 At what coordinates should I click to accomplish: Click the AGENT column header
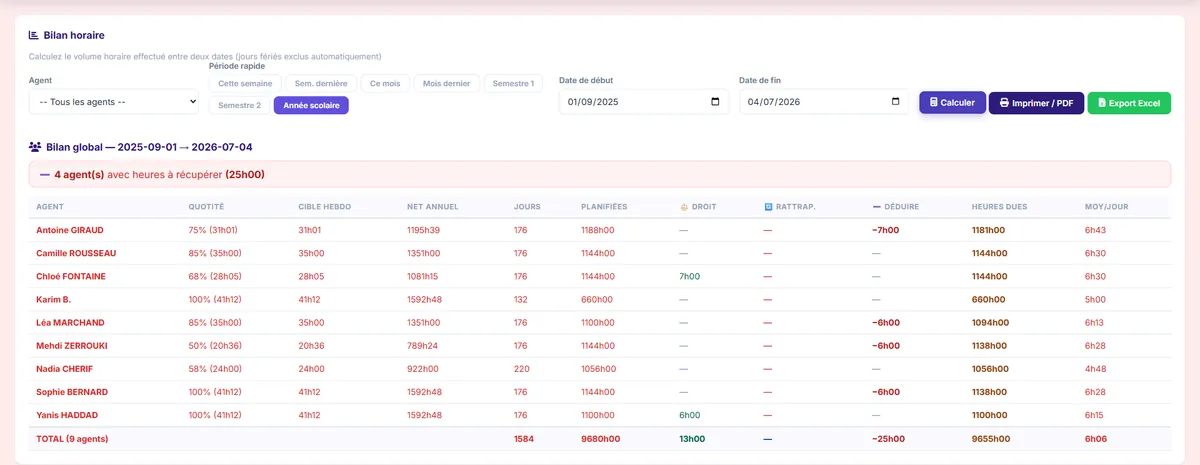50,207
